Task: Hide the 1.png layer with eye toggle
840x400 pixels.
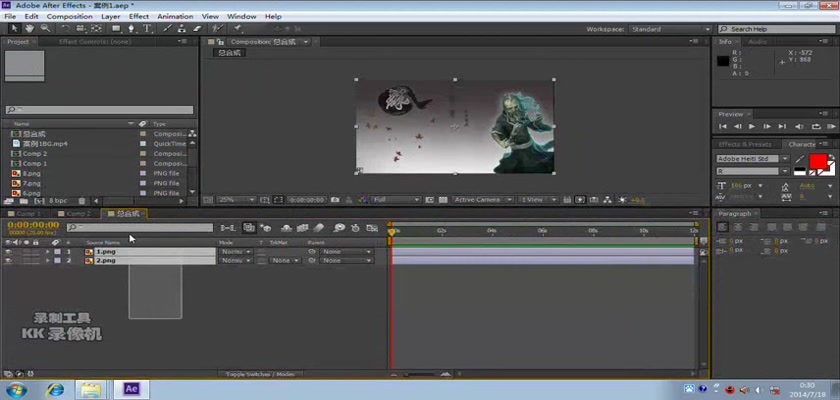Action: pos(8,252)
